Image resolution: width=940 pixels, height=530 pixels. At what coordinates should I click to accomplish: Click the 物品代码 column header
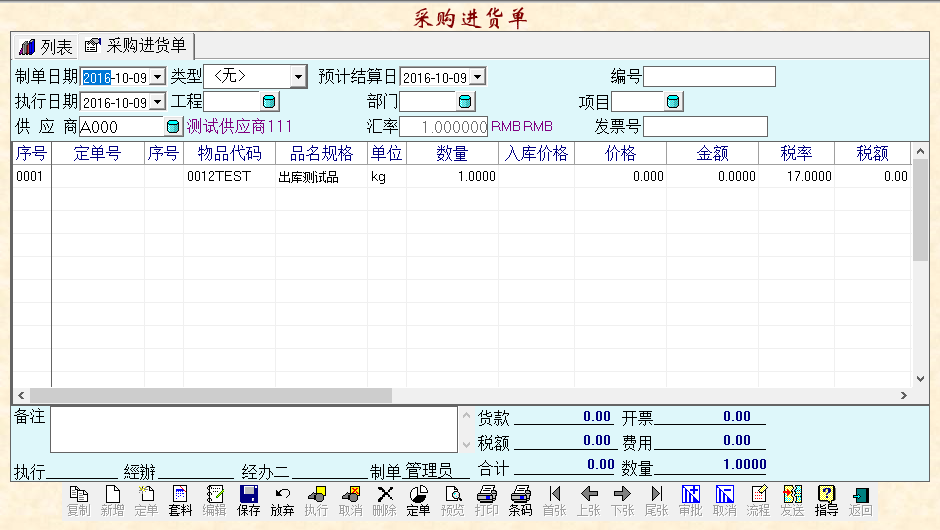point(230,153)
